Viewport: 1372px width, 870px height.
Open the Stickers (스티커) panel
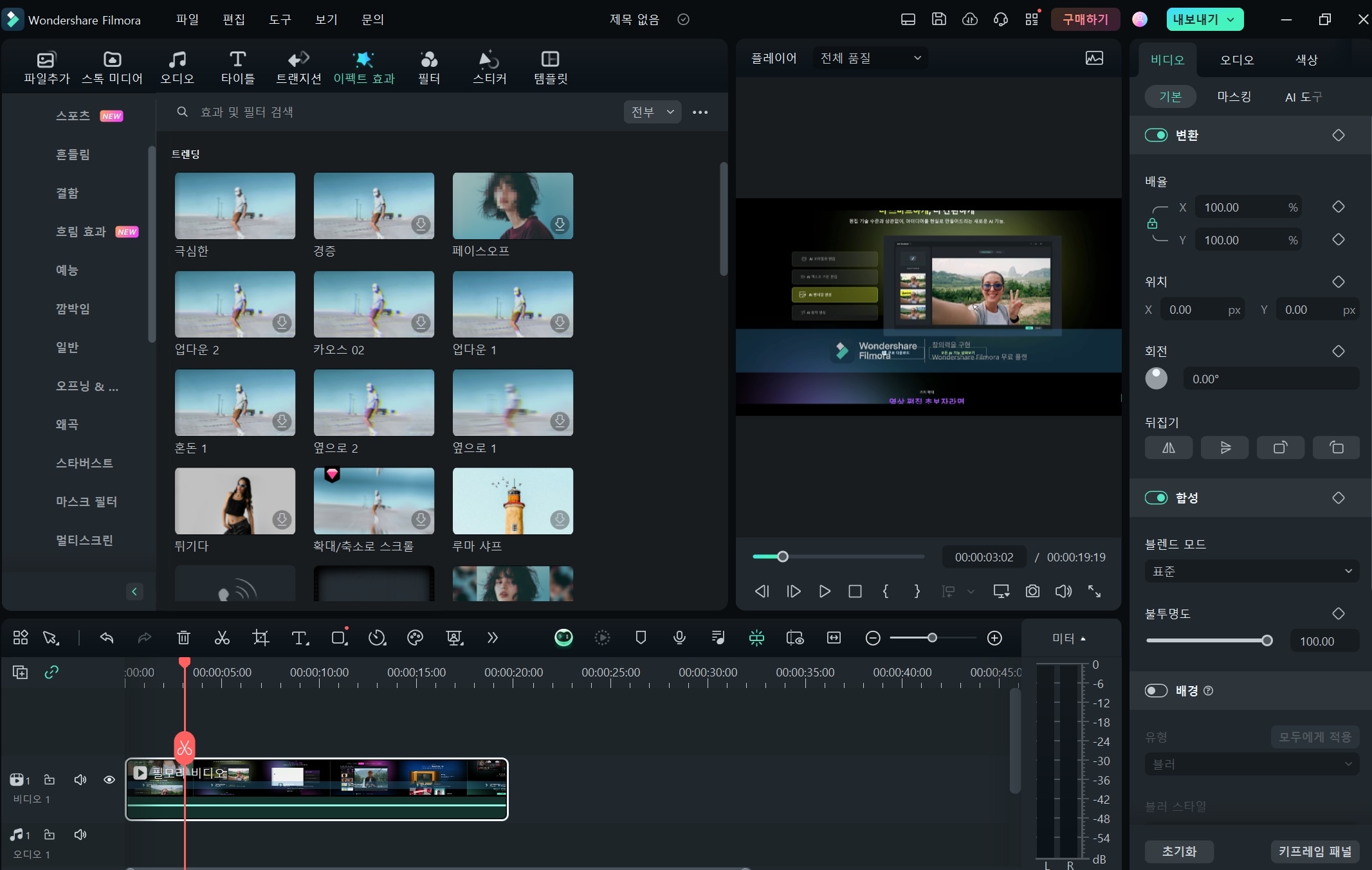[x=489, y=67]
